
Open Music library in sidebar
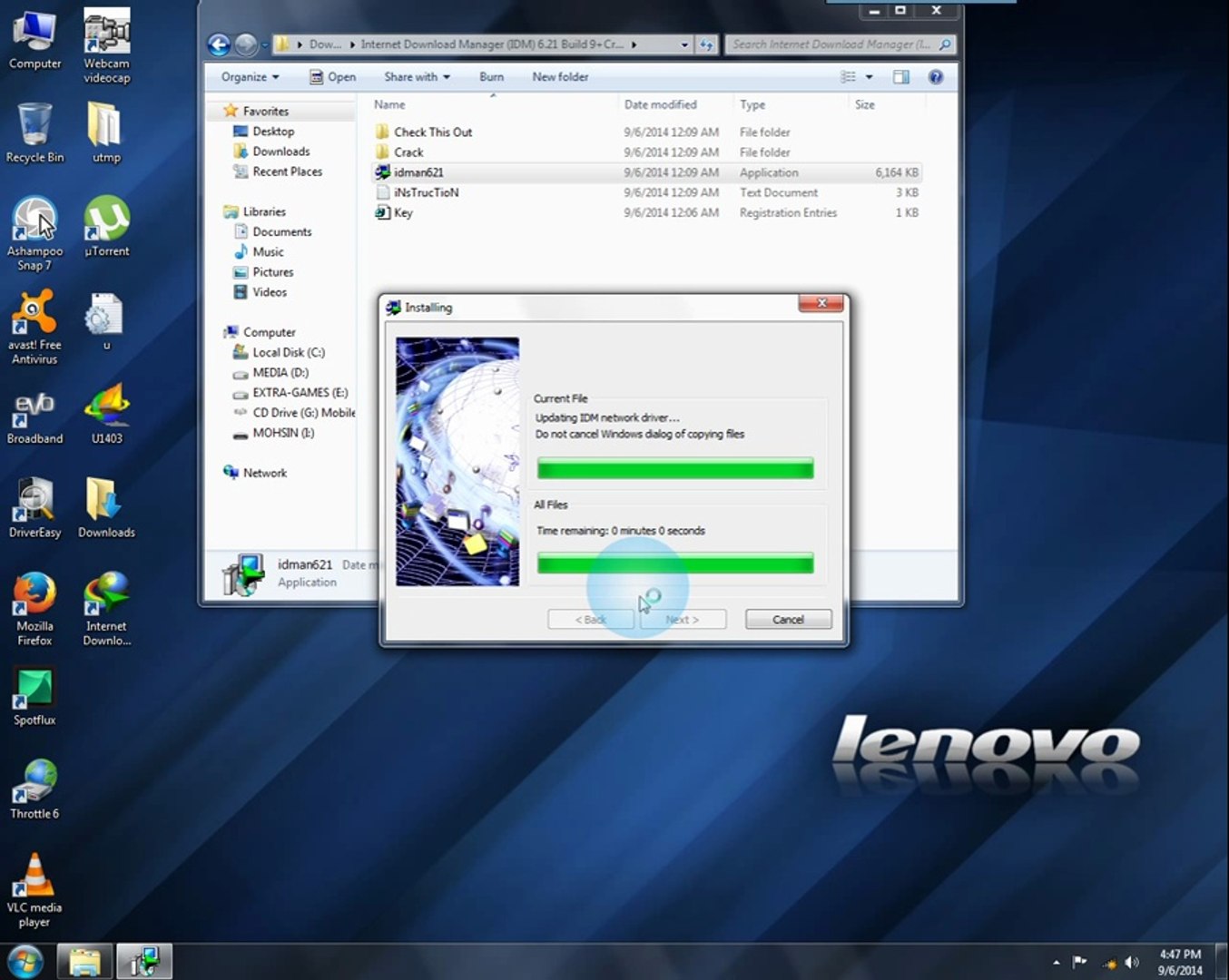tap(268, 252)
